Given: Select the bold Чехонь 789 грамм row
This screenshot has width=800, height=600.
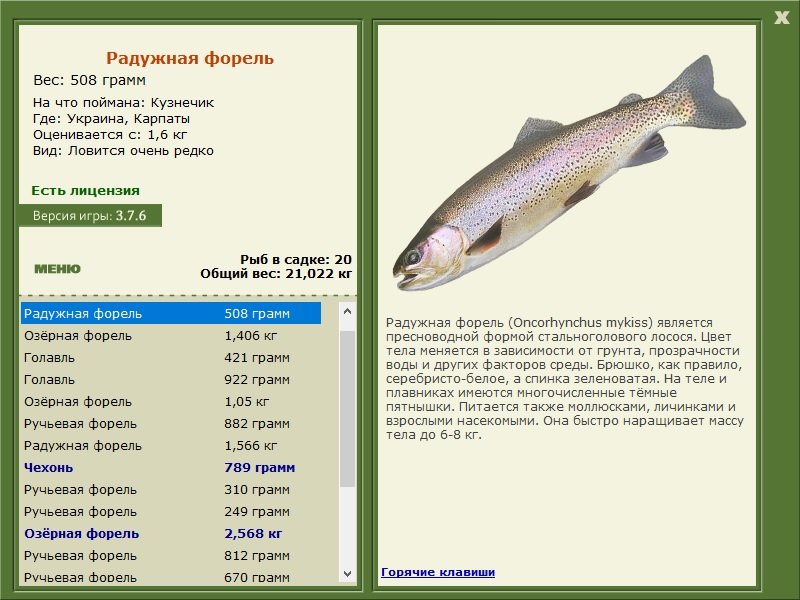Looking at the screenshot, I should 171,467.
